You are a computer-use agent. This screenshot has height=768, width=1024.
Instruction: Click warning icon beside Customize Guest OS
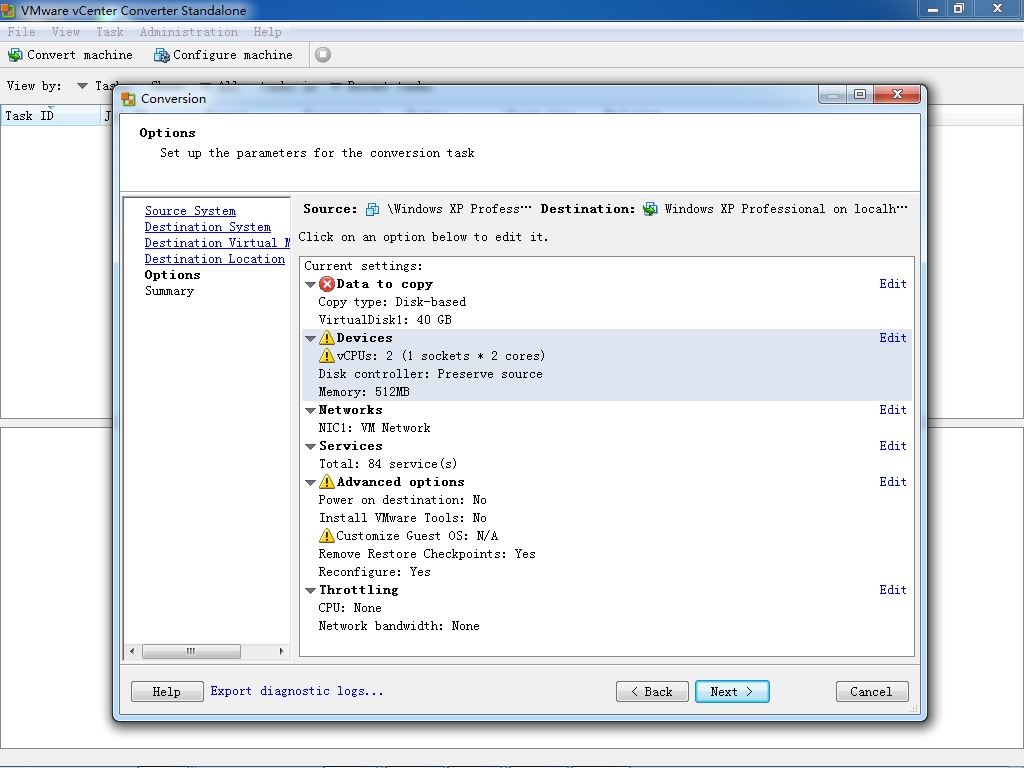tap(327, 536)
